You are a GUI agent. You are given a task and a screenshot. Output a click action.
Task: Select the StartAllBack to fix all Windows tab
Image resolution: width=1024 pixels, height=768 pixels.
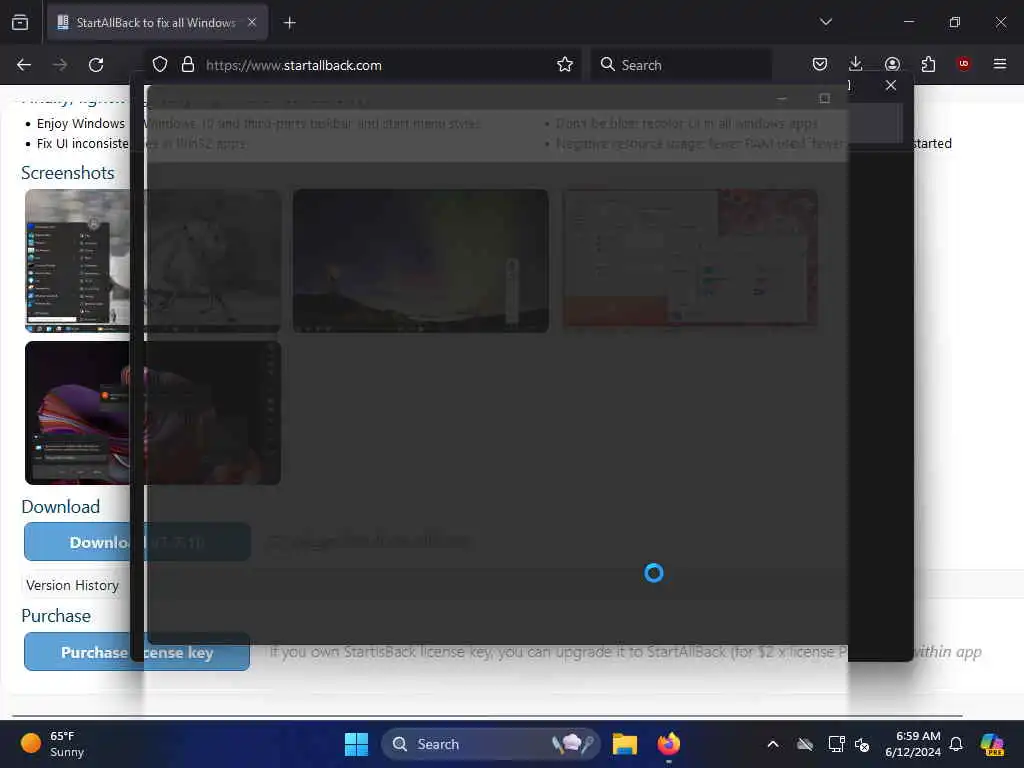pyautogui.click(x=157, y=23)
